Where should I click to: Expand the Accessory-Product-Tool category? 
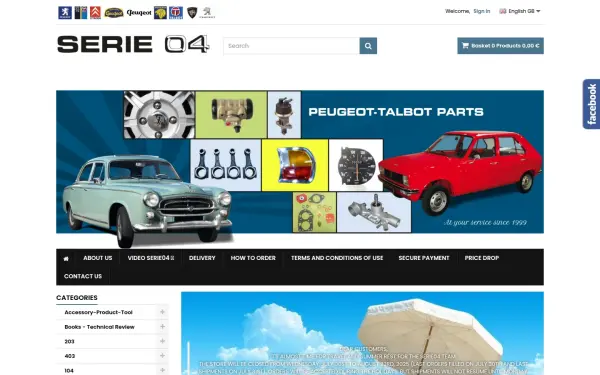coord(162,312)
